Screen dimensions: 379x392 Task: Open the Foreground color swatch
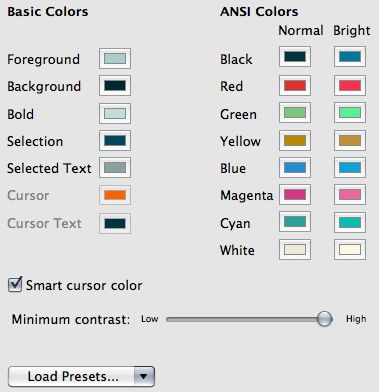[115, 58]
